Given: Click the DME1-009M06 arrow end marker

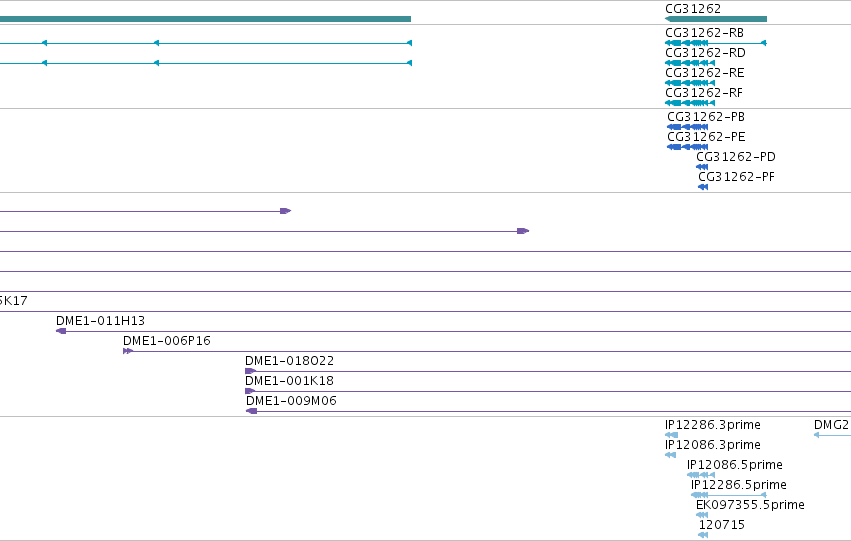Looking at the screenshot, I should coord(251,411).
